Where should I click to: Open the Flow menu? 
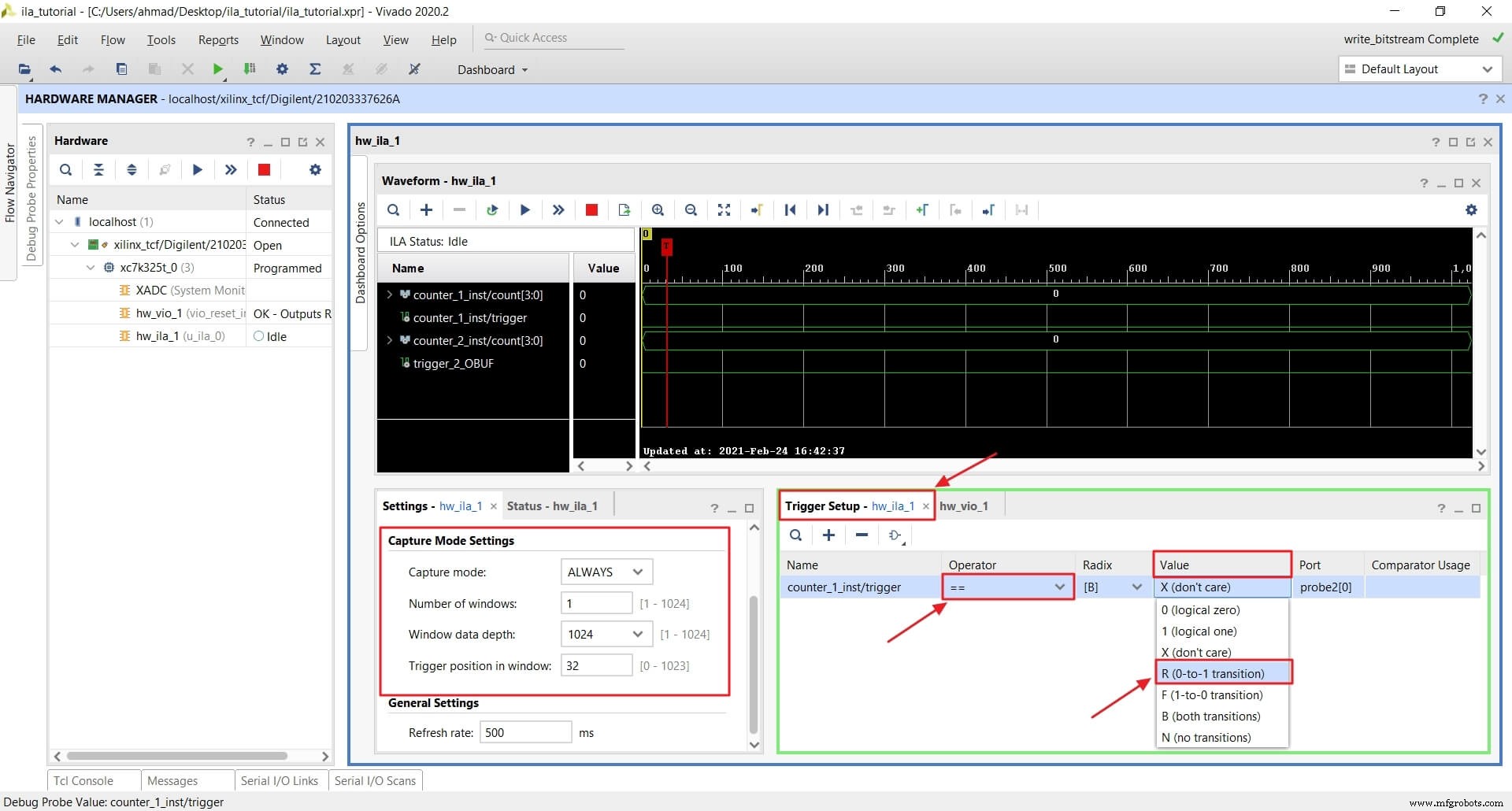[x=113, y=39]
